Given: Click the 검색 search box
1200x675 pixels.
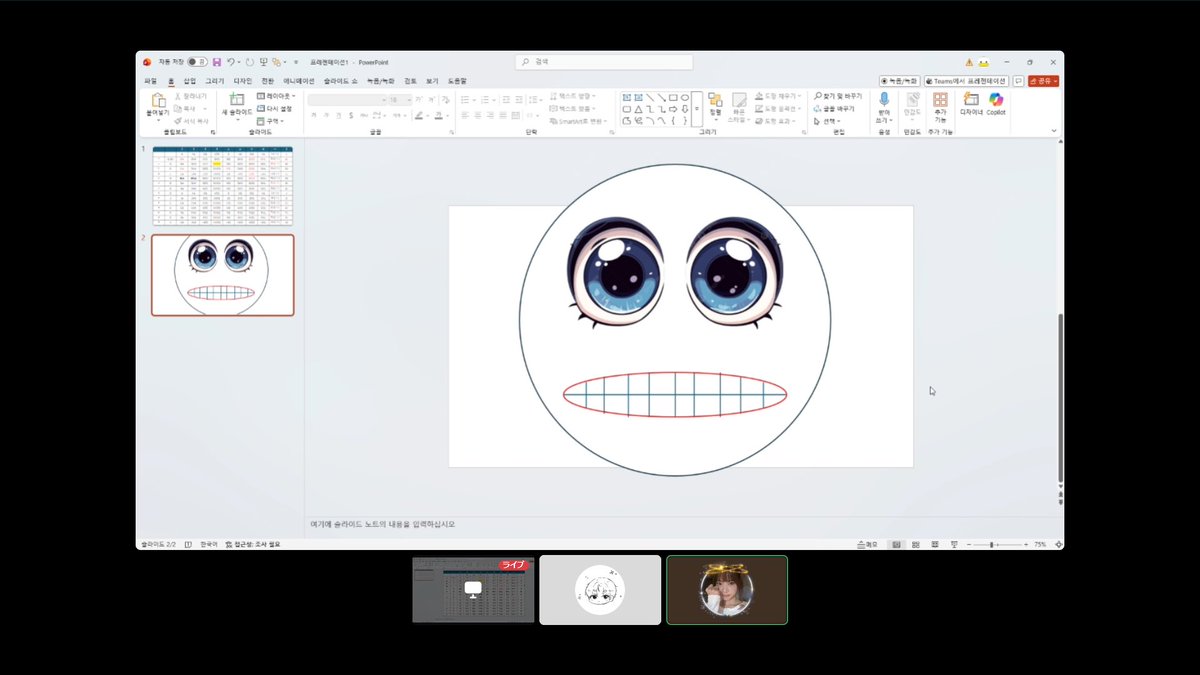Looking at the screenshot, I should click(604, 62).
